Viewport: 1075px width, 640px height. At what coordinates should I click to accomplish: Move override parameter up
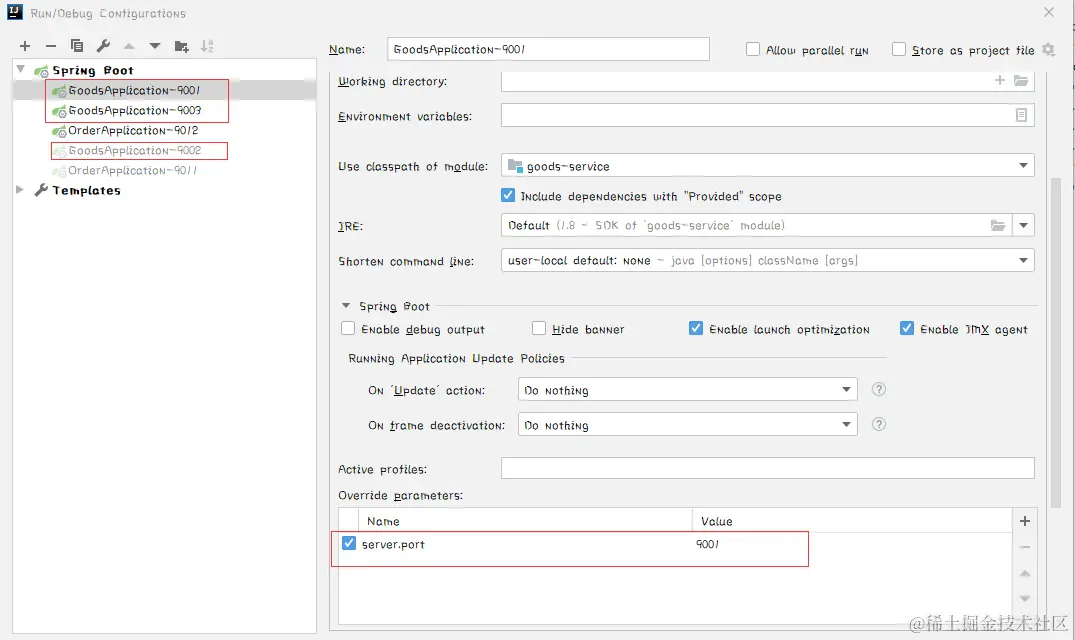tap(1025, 573)
